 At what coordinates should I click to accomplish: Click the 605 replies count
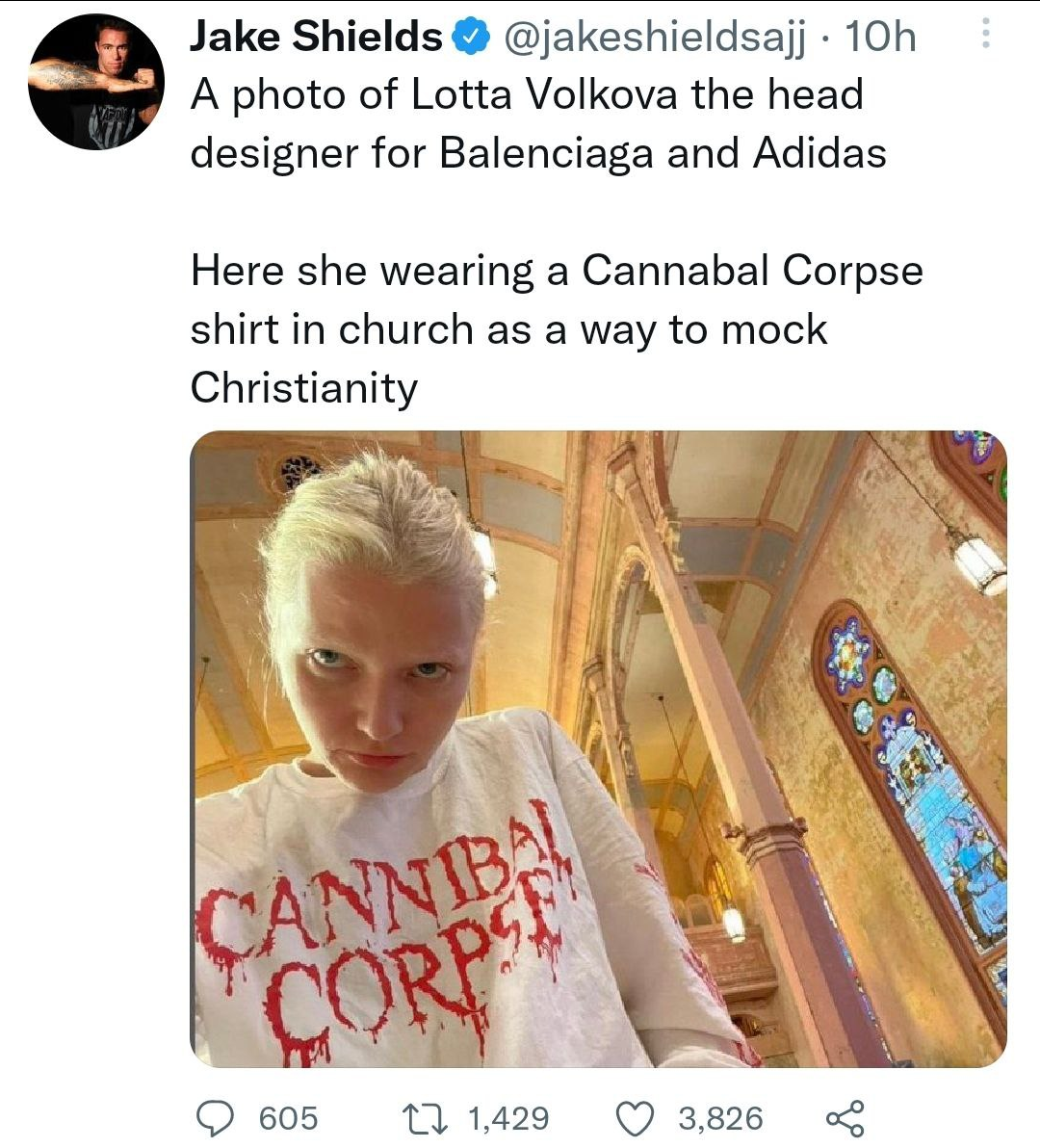[288, 1118]
